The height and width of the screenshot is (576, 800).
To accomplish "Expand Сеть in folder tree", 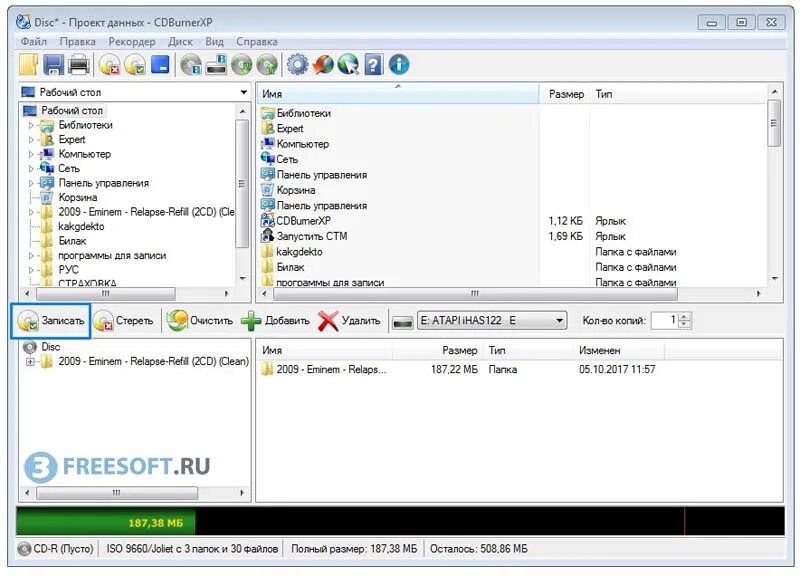I will point(31,168).
